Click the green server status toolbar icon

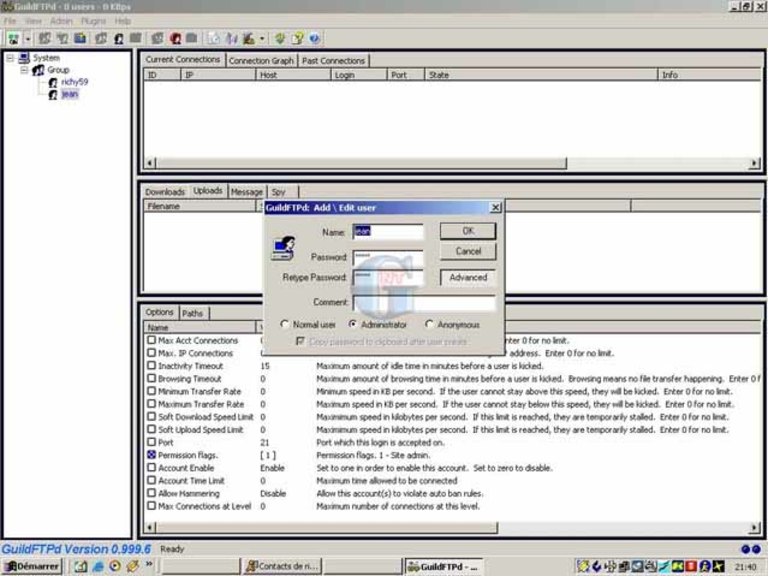[13, 38]
